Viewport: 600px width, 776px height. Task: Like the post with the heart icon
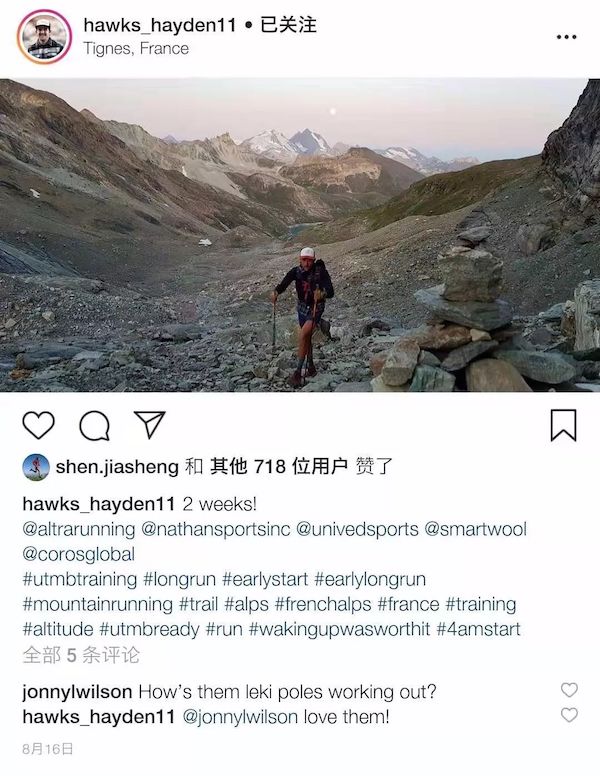coord(39,425)
